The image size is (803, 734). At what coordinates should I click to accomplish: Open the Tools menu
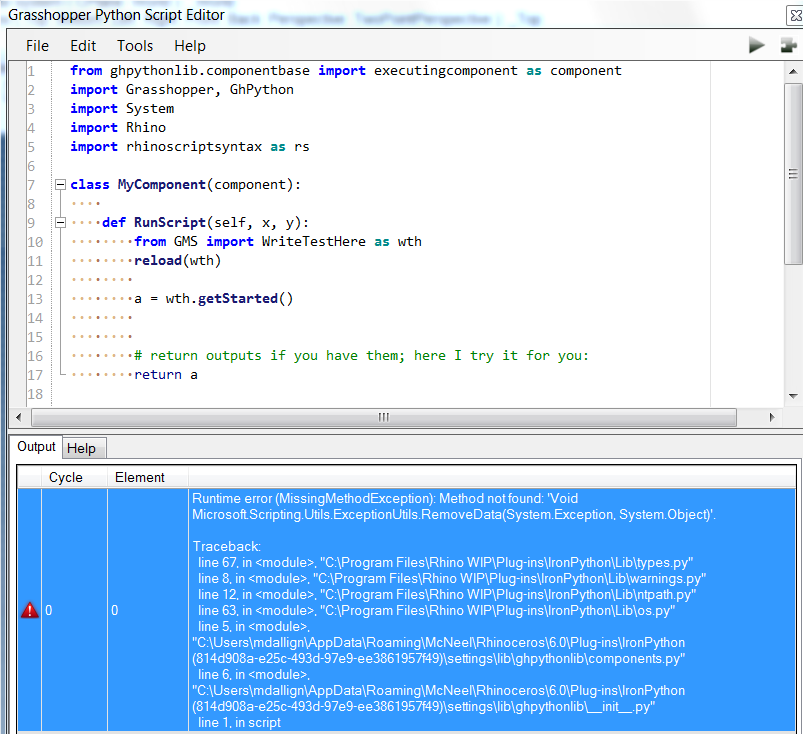pos(135,45)
